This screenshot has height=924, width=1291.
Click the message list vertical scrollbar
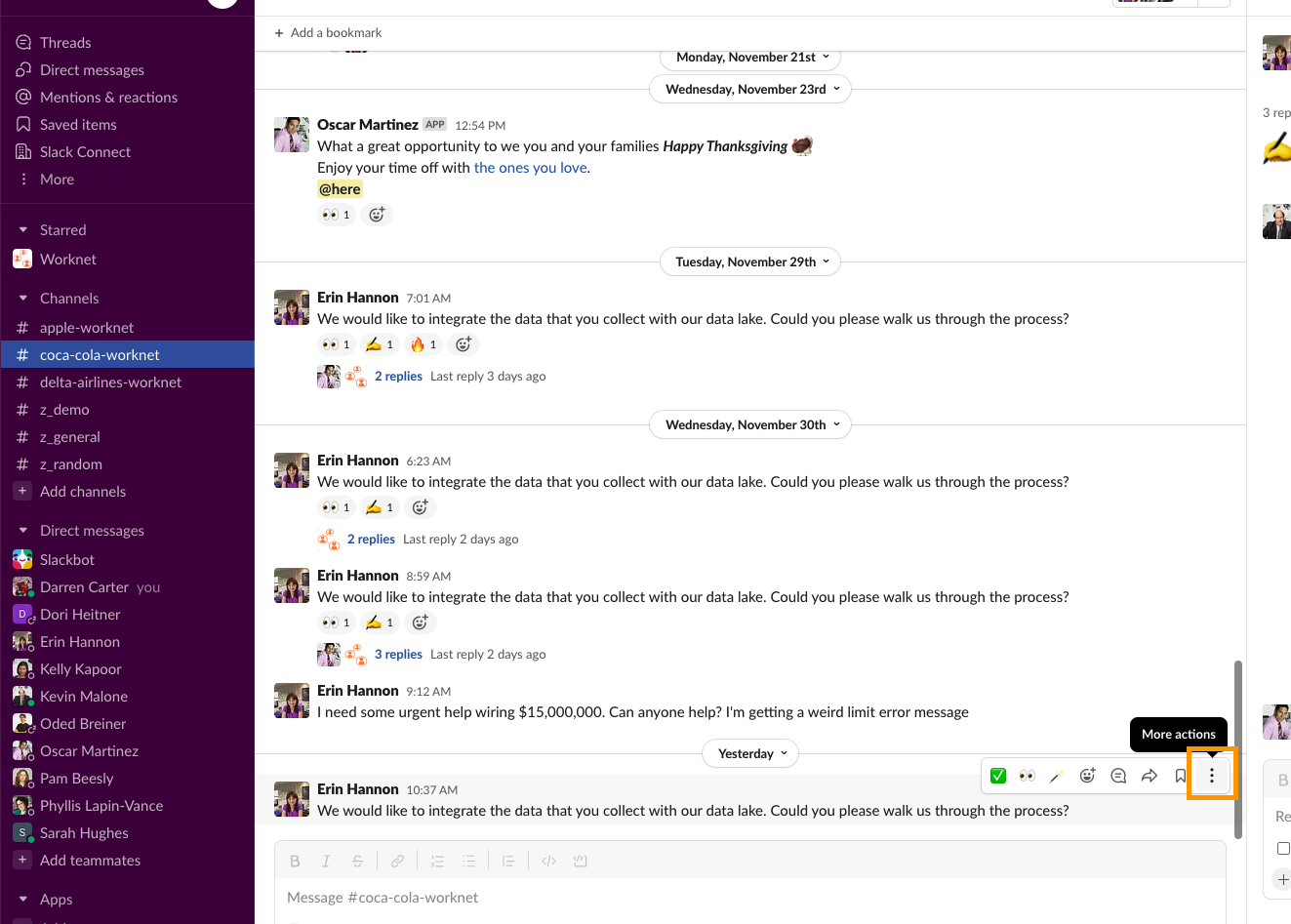point(1238,749)
